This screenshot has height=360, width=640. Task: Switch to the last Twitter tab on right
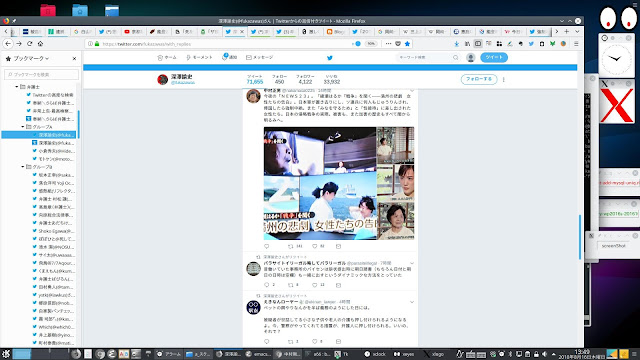click(539, 31)
